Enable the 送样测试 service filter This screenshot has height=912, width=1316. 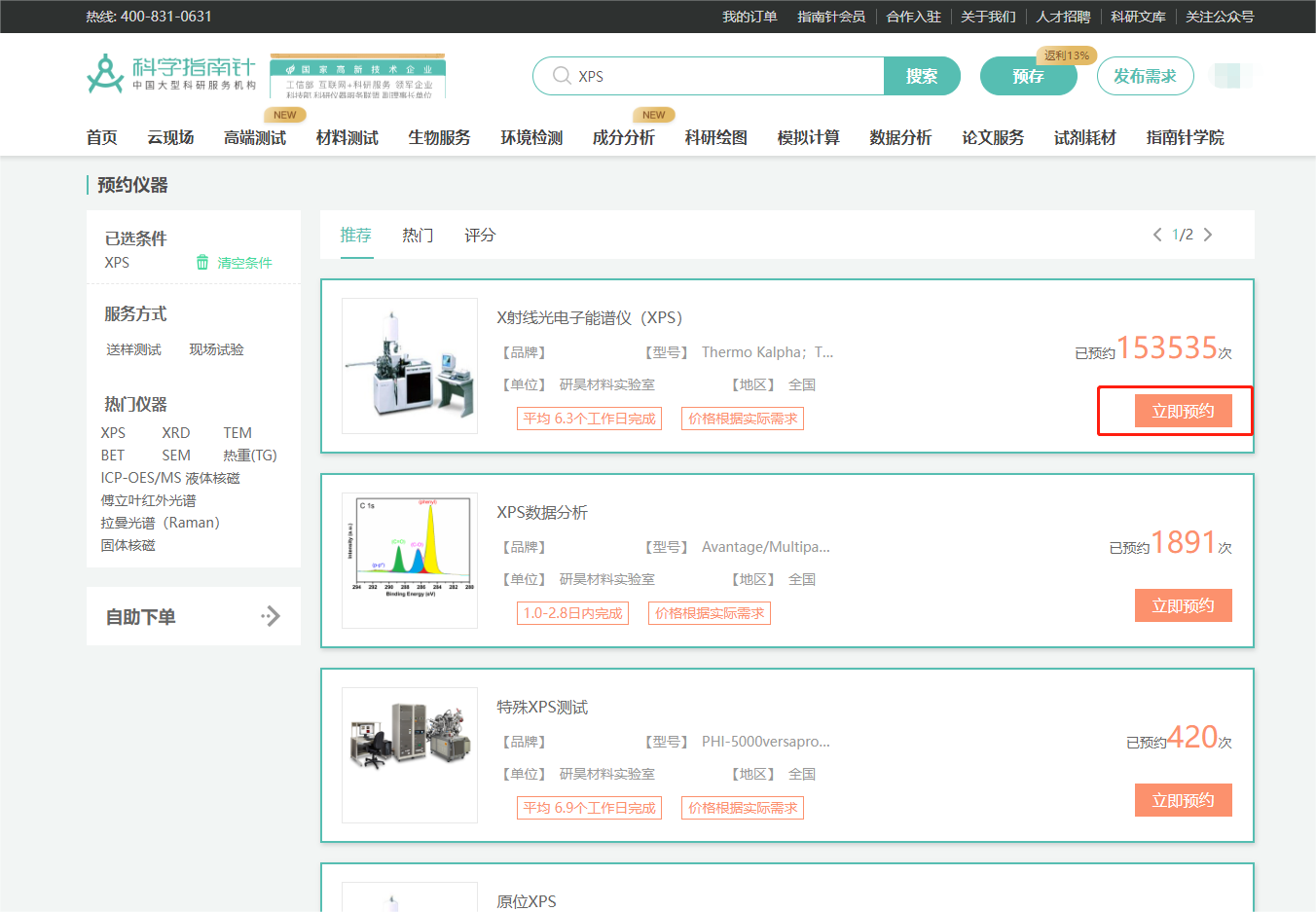click(132, 348)
